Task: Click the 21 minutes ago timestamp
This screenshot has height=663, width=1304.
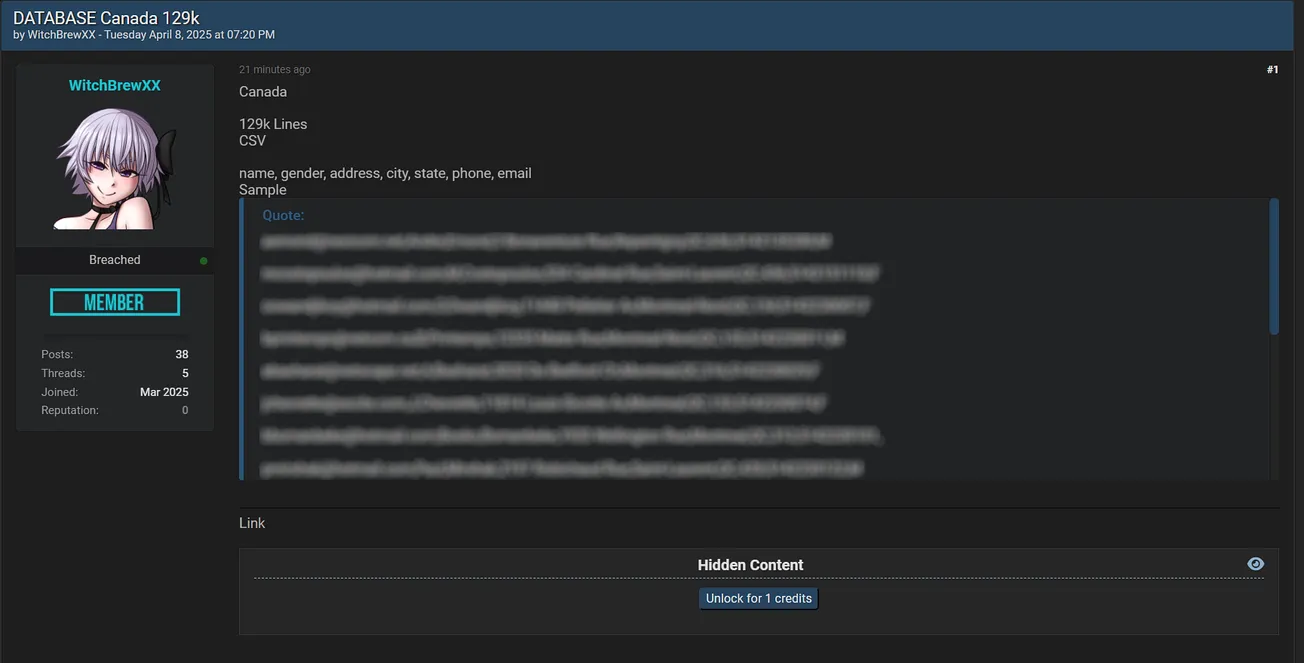Action: point(274,69)
